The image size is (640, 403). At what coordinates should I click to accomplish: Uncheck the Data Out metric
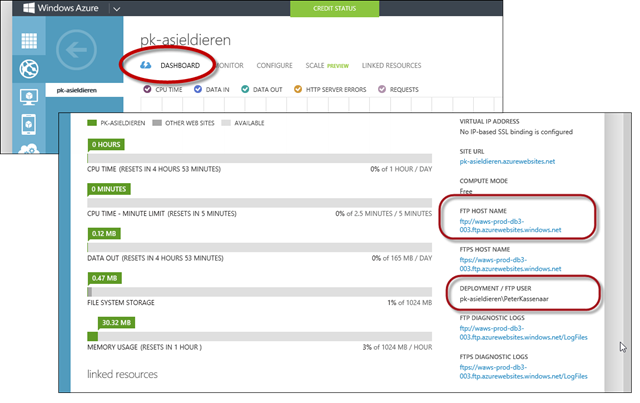[245, 89]
